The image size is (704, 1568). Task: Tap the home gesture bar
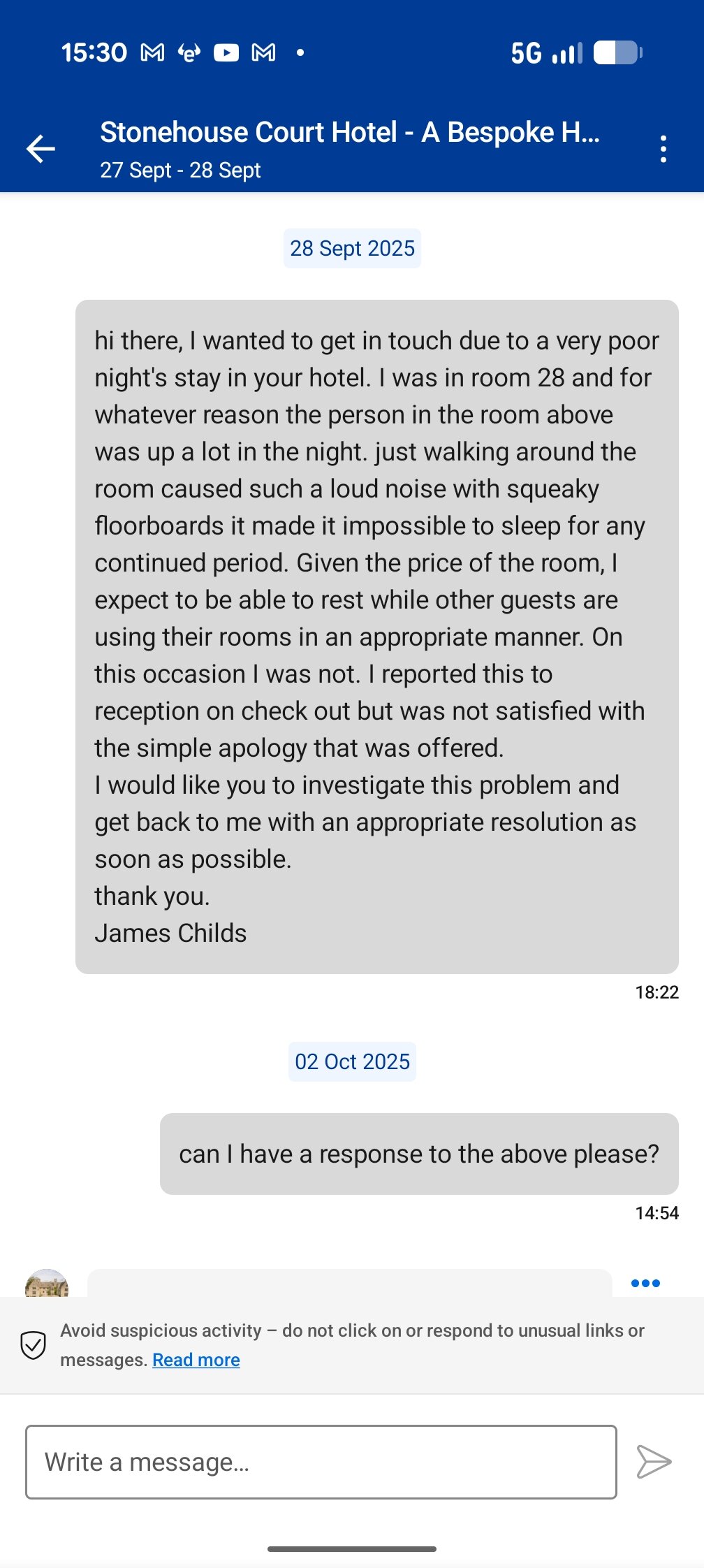[352, 1549]
